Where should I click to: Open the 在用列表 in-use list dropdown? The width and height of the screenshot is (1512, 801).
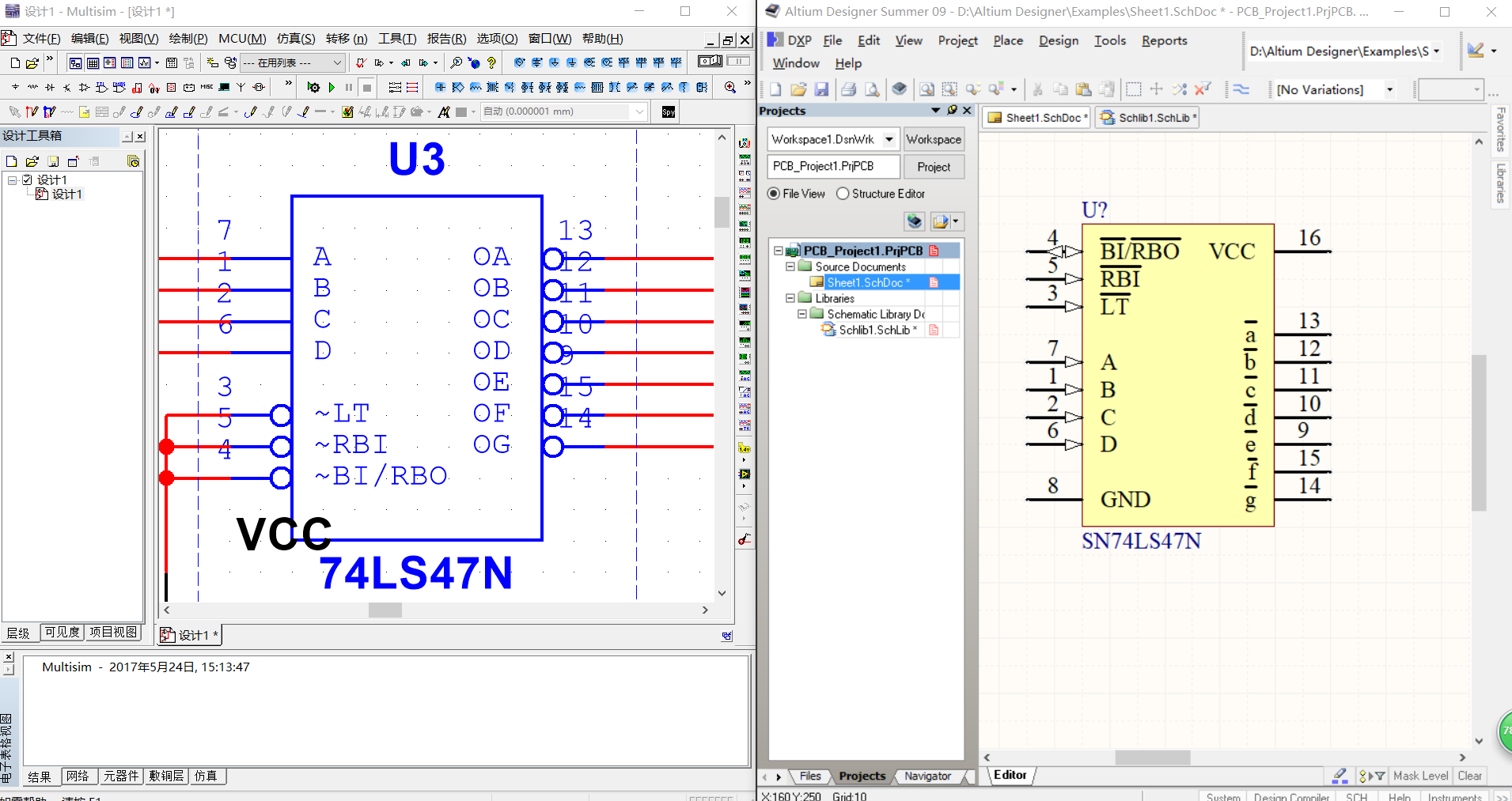click(x=337, y=62)
